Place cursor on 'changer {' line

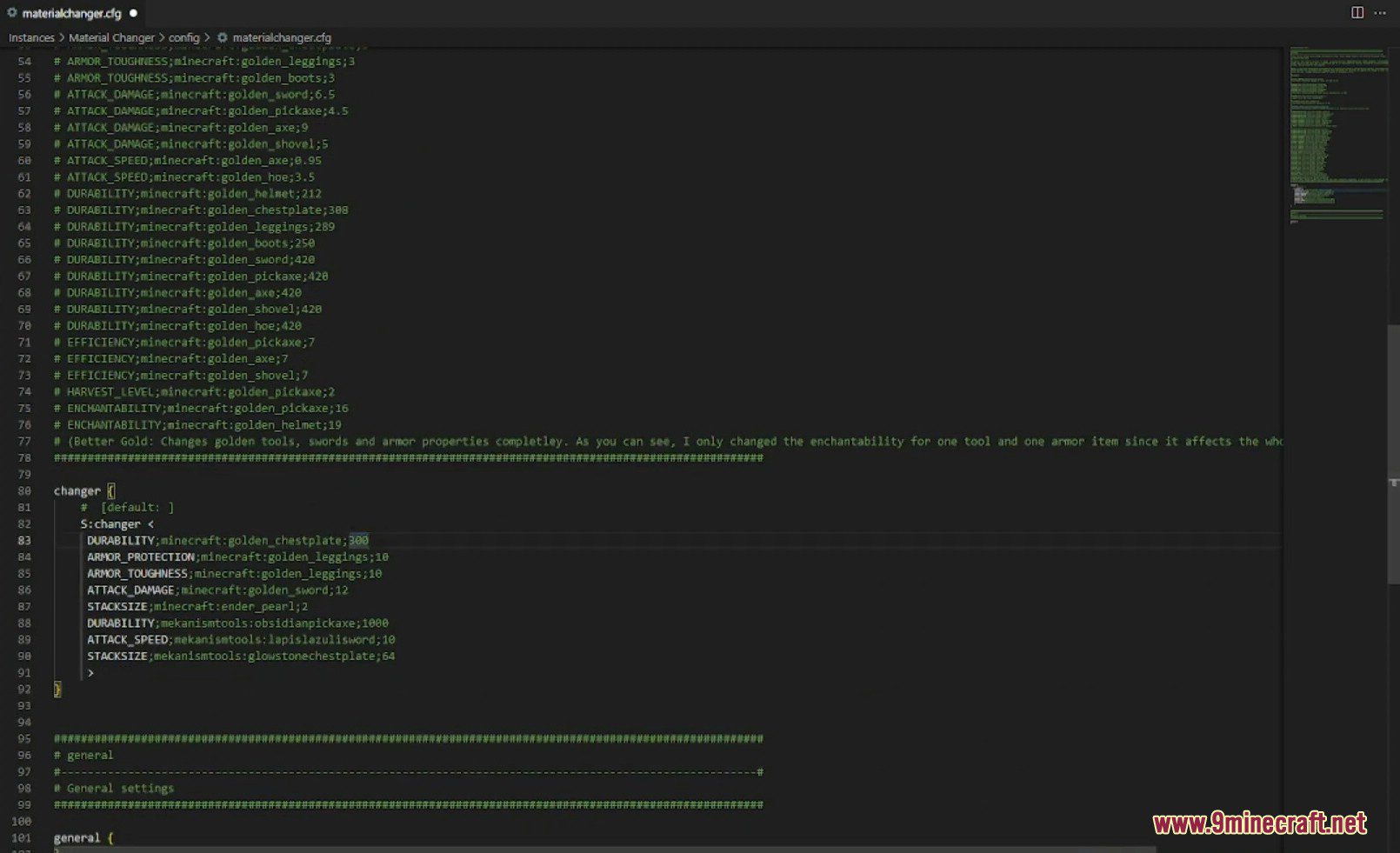click(x=84, y=490)
